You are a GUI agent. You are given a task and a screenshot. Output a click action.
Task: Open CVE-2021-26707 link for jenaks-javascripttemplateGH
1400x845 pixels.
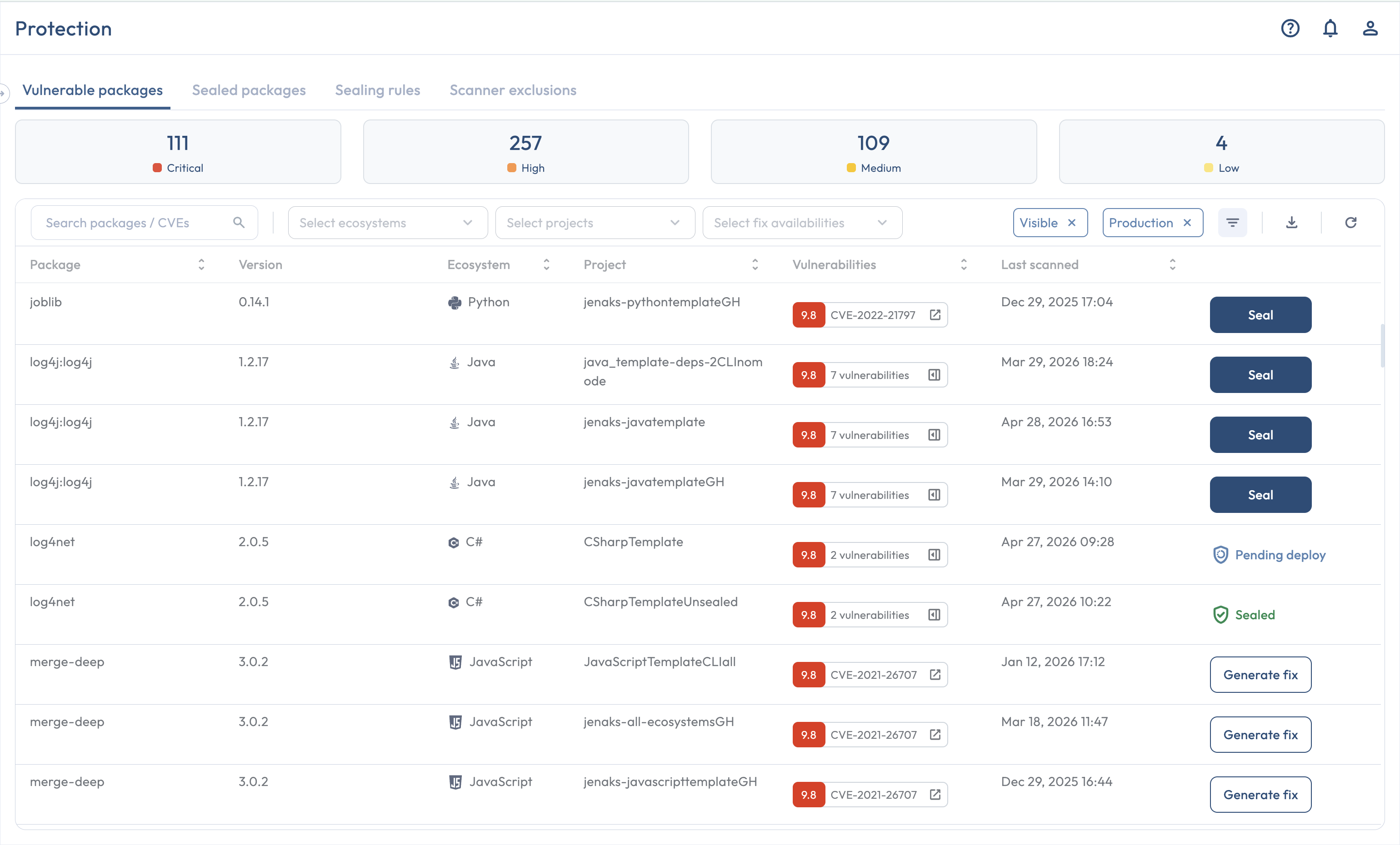[x=935, y=795]
